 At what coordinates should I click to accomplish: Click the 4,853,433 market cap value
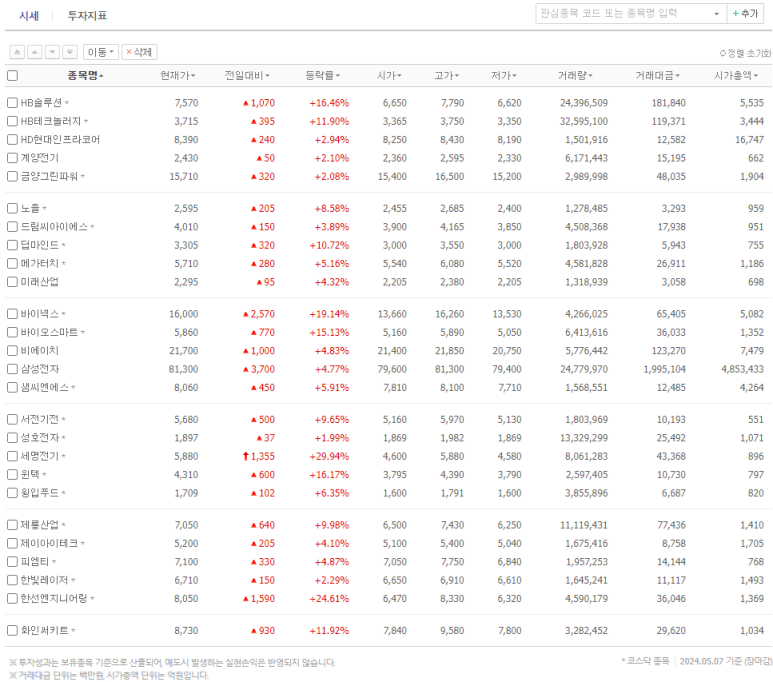[742, 369]
